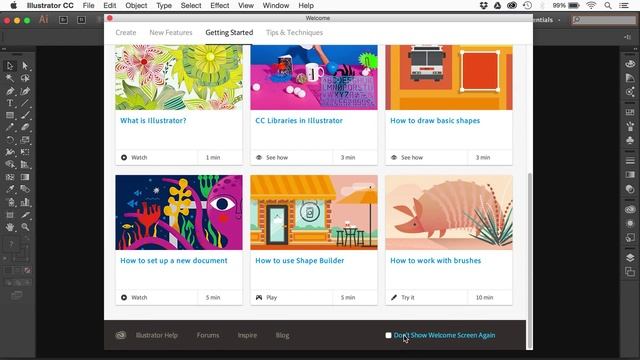The image size is (640, 360).
Task: Click the Inspire footer link
Action: pyautogui.click(x=247, y=335)
